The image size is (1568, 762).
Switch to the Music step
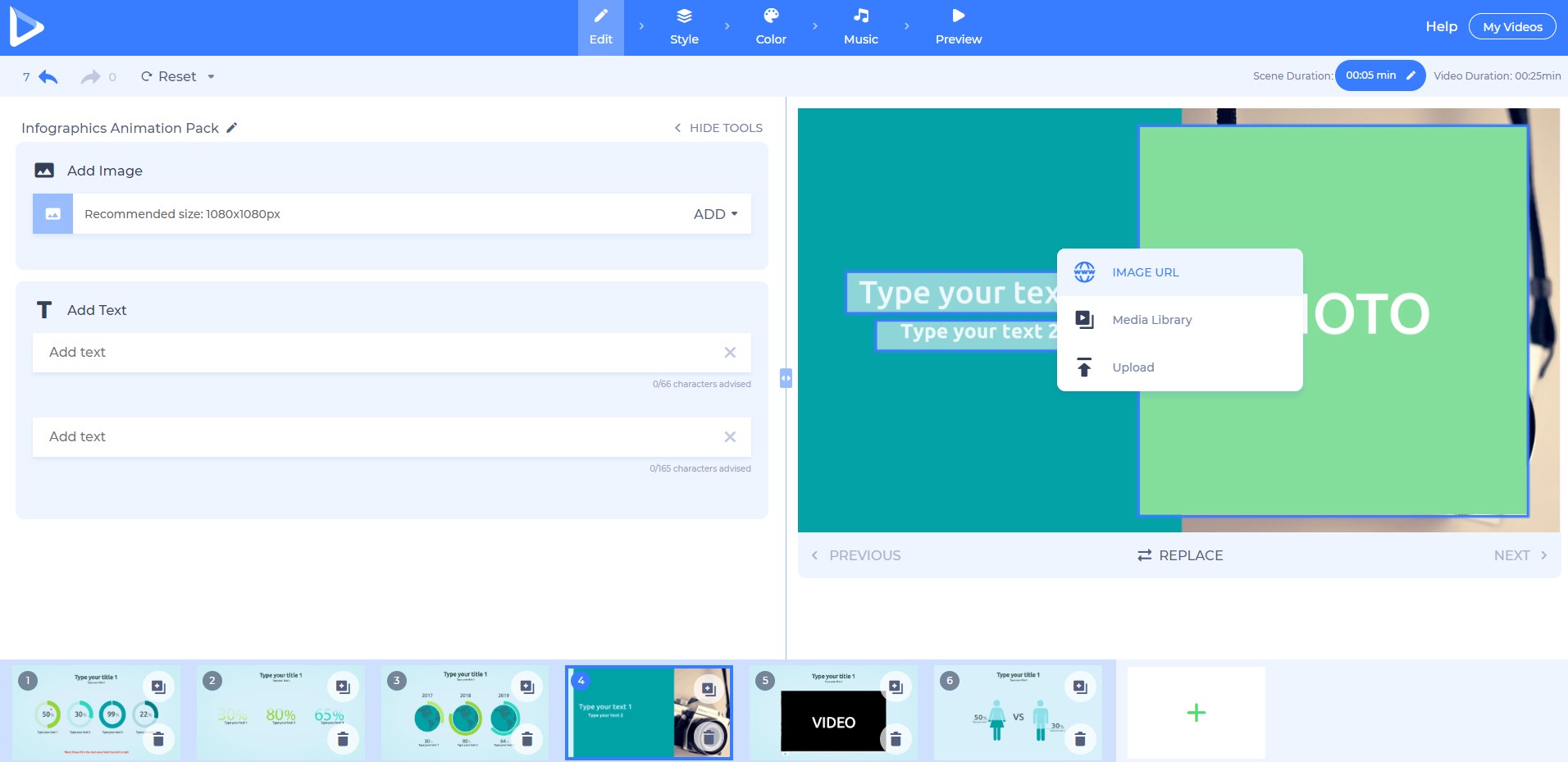(x=860, y=28)
